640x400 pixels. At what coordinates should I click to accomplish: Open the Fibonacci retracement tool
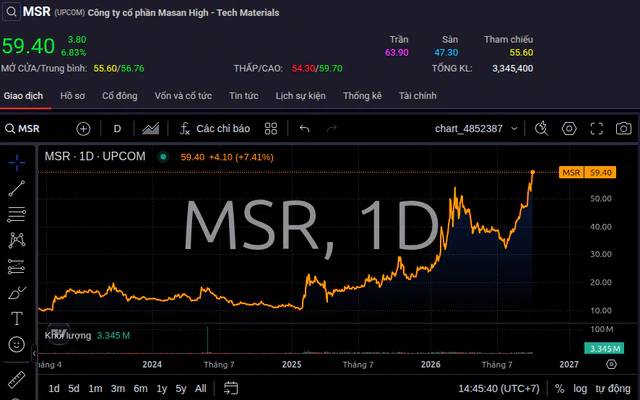tap(17, 214)
